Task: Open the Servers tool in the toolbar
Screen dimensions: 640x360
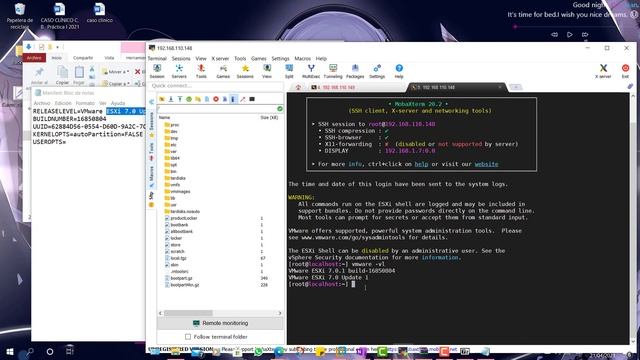Action: 179,71
